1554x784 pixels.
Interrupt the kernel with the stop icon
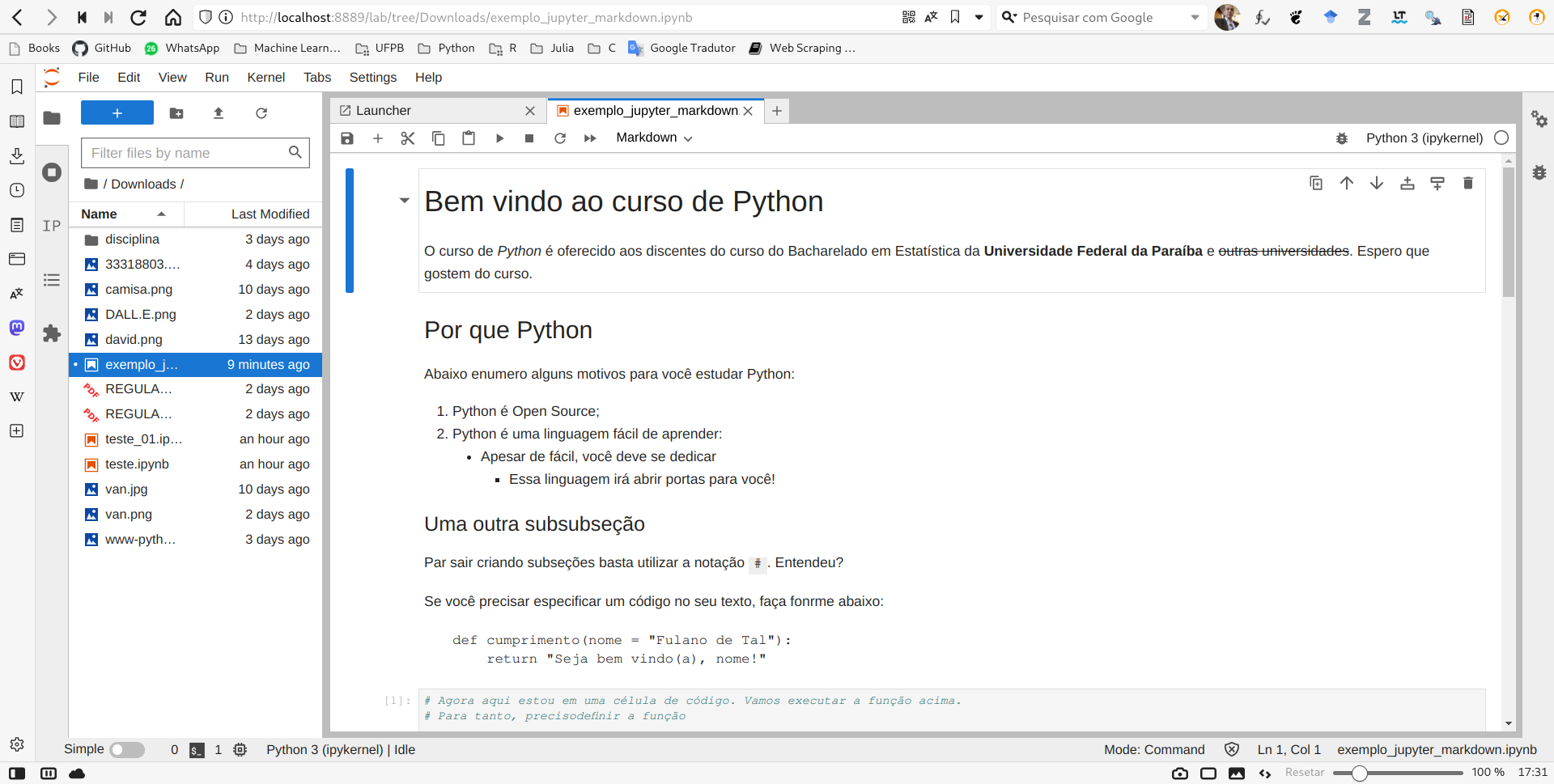[529, 138]
